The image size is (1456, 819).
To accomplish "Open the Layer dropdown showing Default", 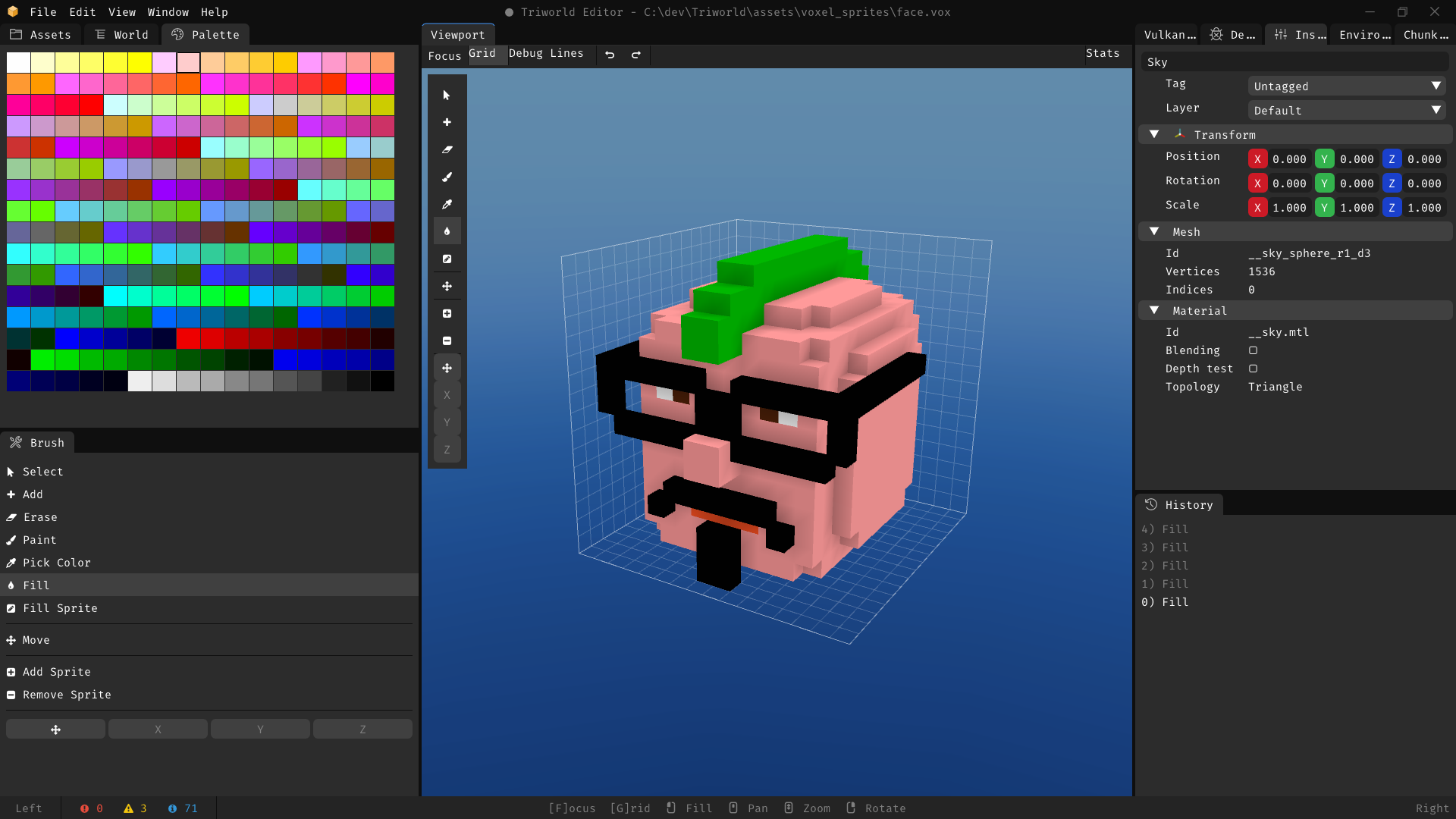I will click(1346, 111).
